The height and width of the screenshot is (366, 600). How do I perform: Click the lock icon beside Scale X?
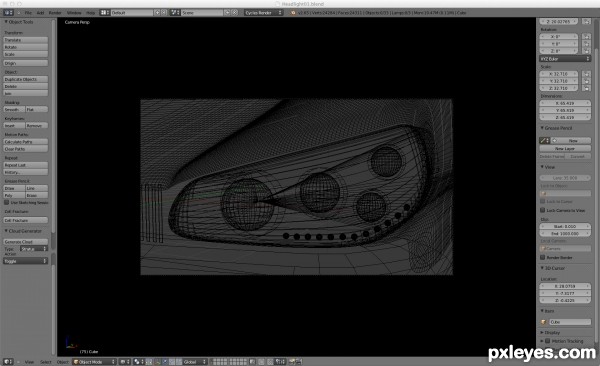586,74
